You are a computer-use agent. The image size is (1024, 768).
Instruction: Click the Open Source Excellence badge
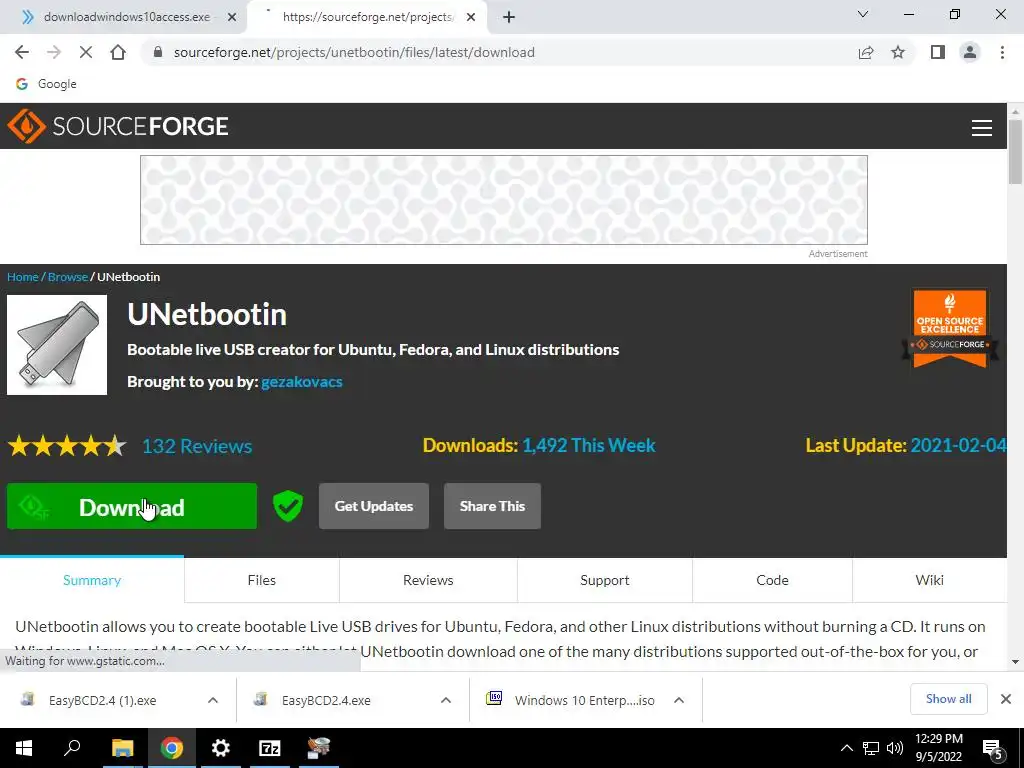[x=950, y=328]
